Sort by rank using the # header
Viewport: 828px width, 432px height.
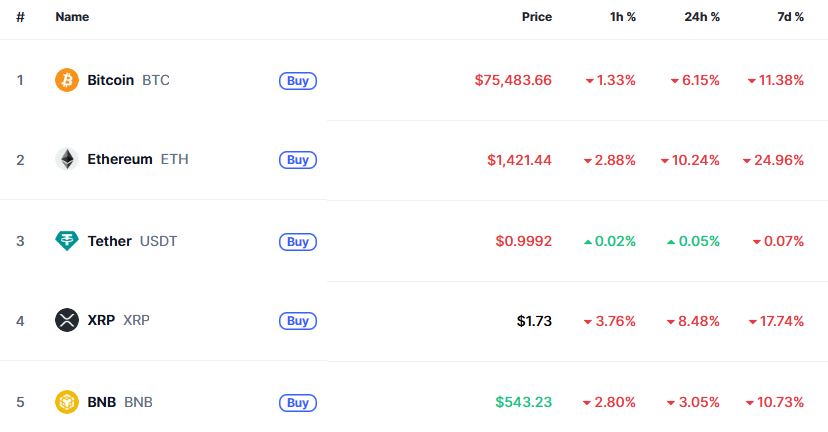[20, 17]
